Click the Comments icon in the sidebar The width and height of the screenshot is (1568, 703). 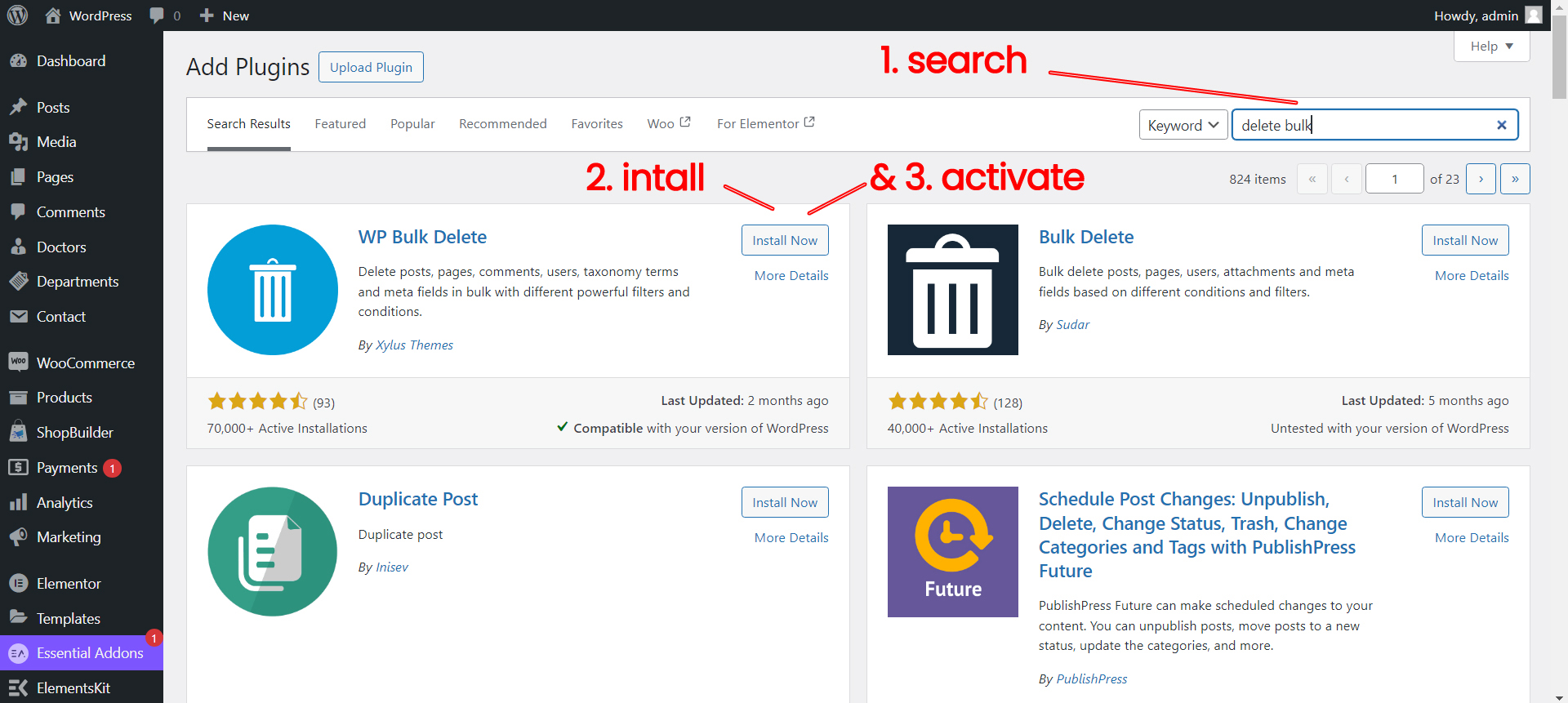click(18, 212)
